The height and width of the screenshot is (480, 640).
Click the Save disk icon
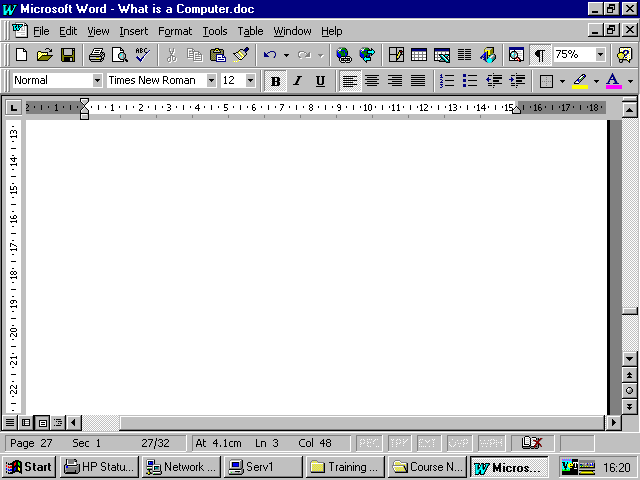click(x=68, y=55)
